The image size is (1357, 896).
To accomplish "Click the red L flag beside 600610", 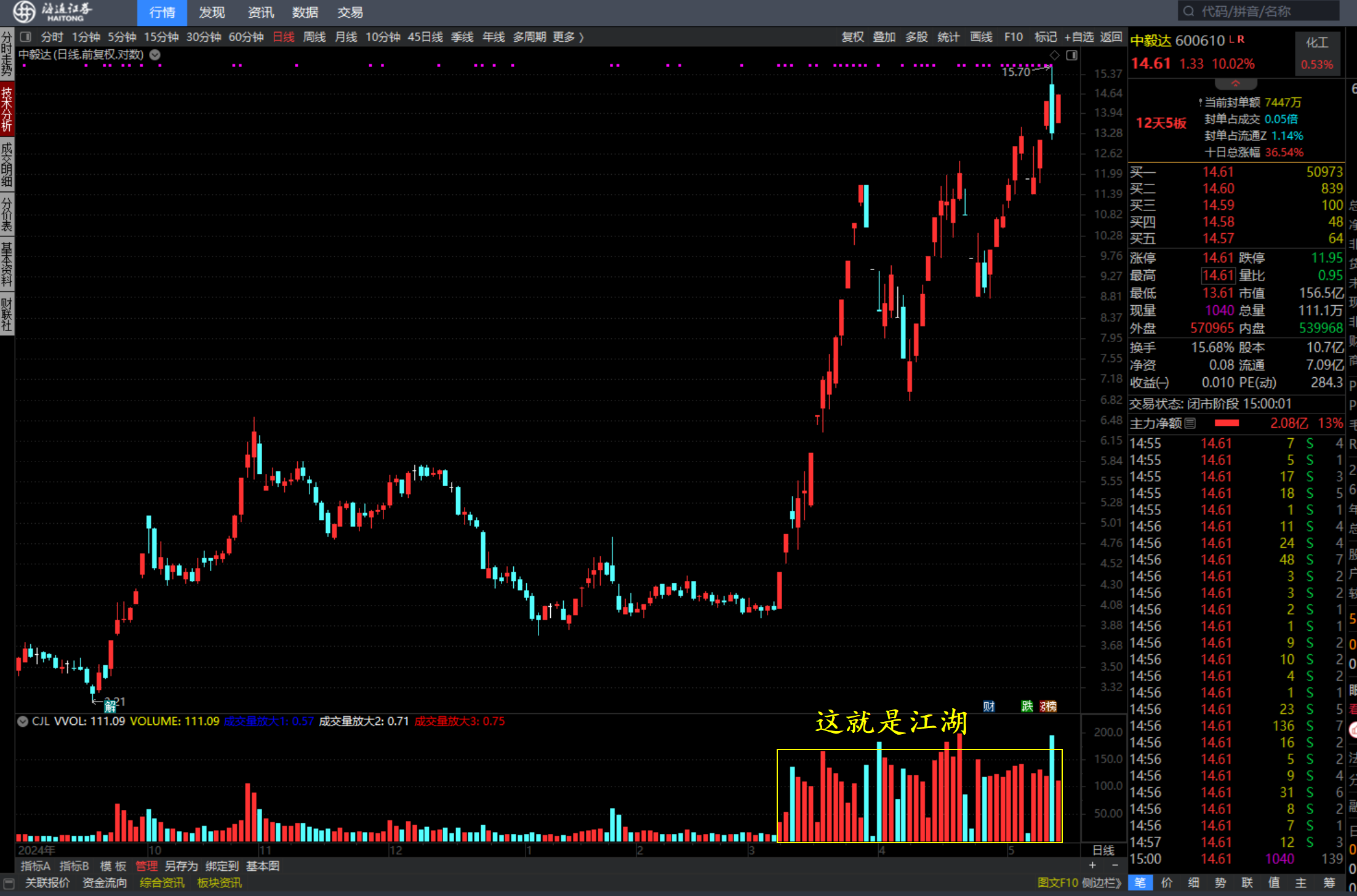I will pyautogui.click(x=1232, y=39).
